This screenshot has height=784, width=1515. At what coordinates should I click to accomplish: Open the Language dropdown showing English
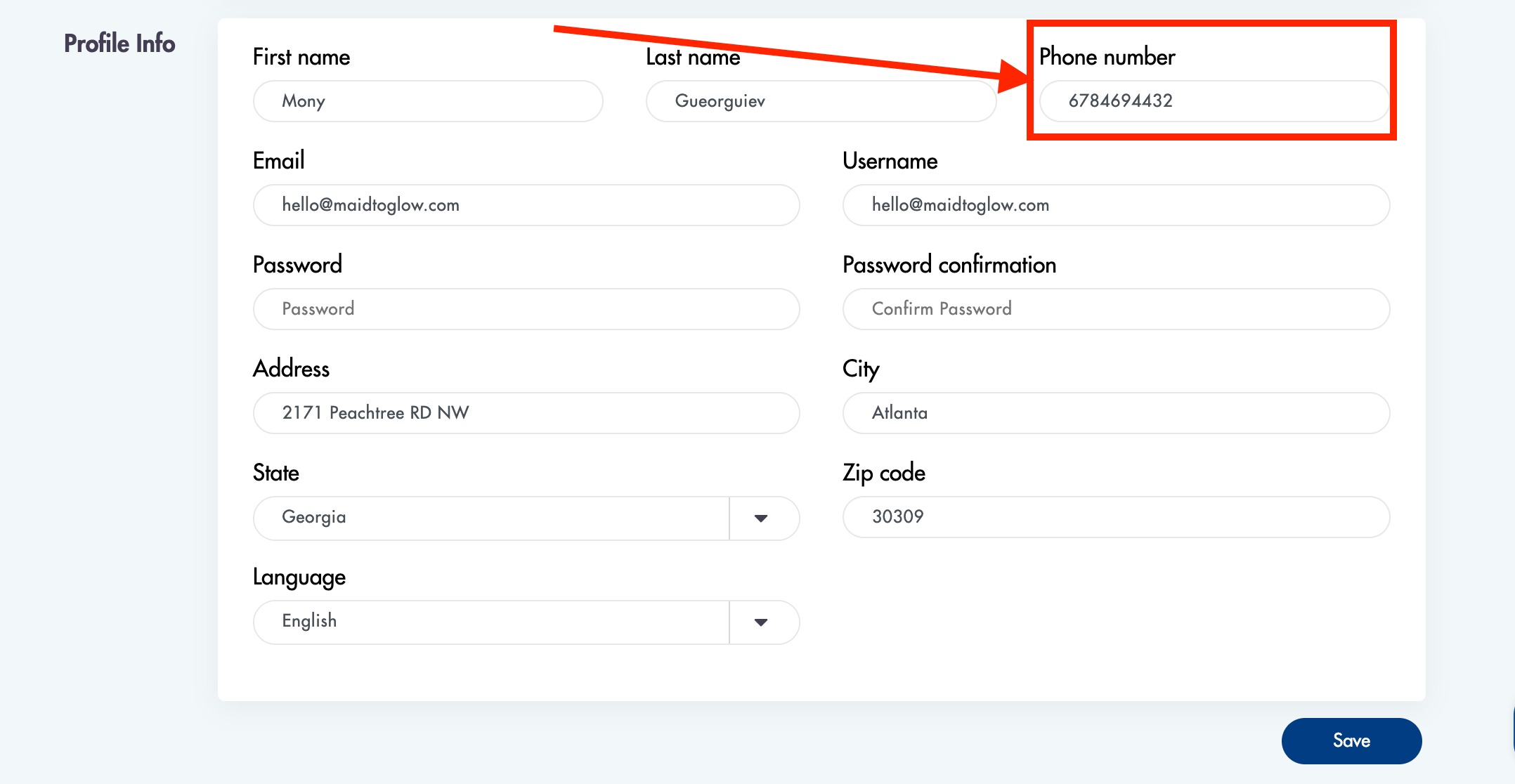[490, 622]
